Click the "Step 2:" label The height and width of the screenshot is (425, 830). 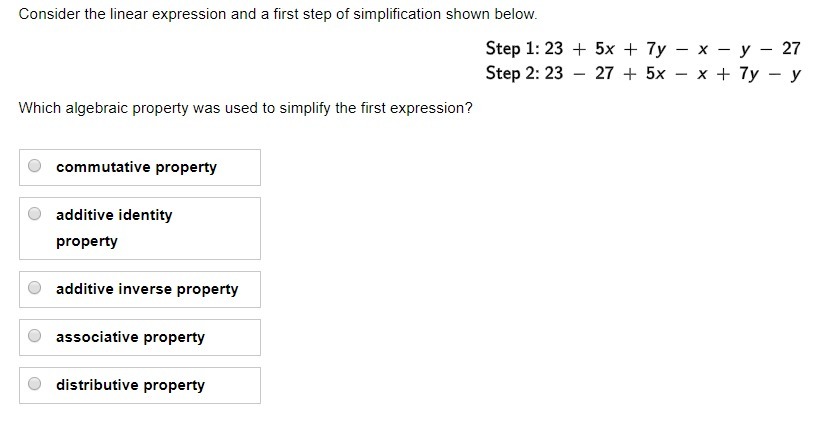513,73
